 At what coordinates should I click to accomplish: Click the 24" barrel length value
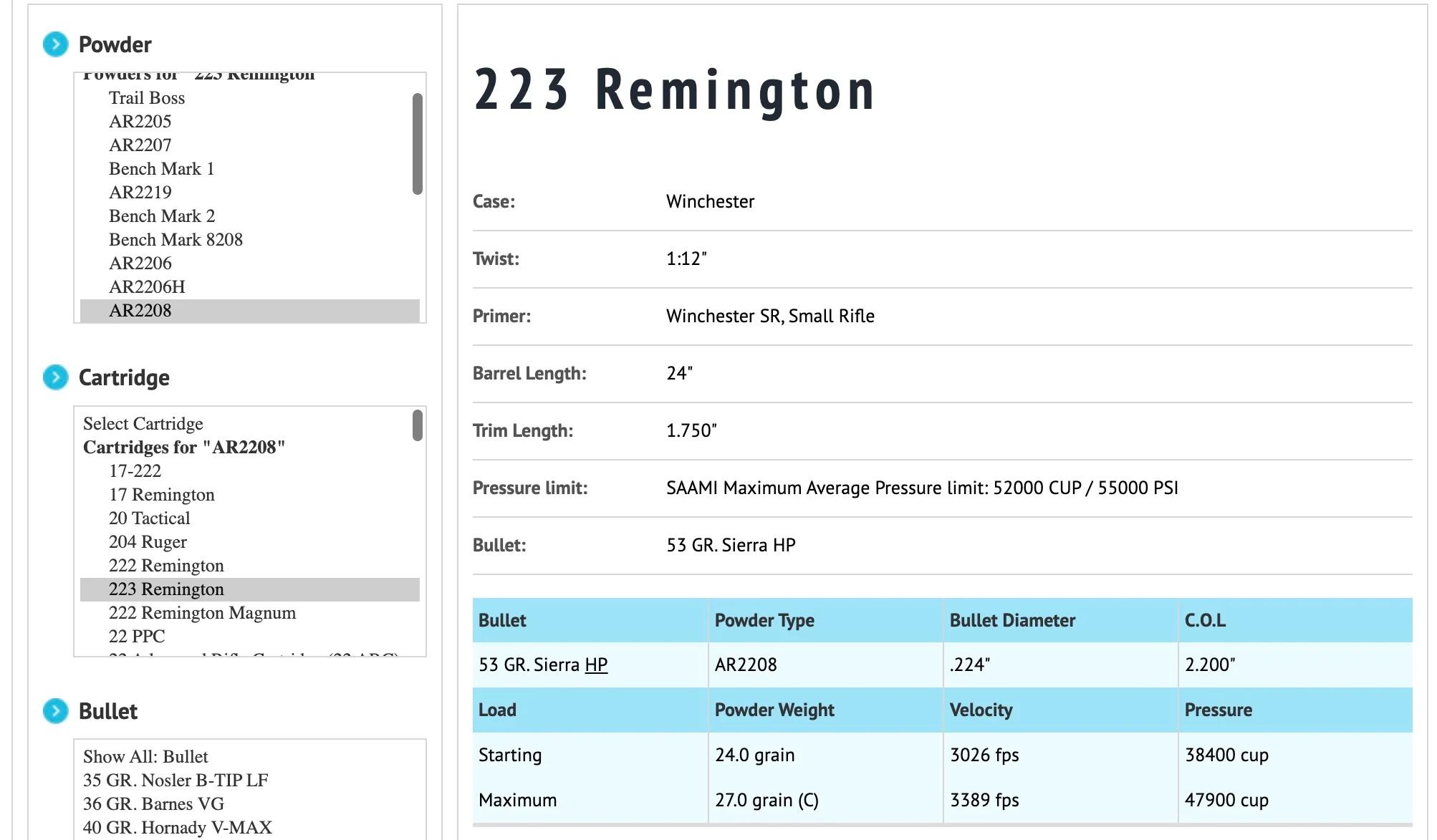pyautogui.click(x=679, y=373)
